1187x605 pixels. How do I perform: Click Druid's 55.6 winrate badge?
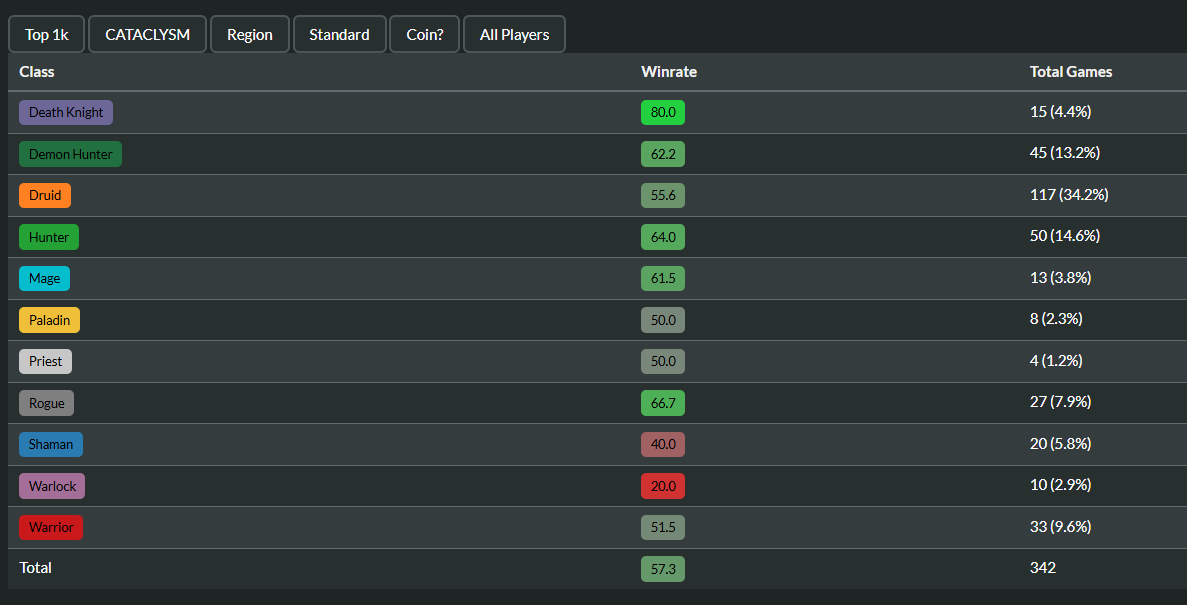[662, 195]
